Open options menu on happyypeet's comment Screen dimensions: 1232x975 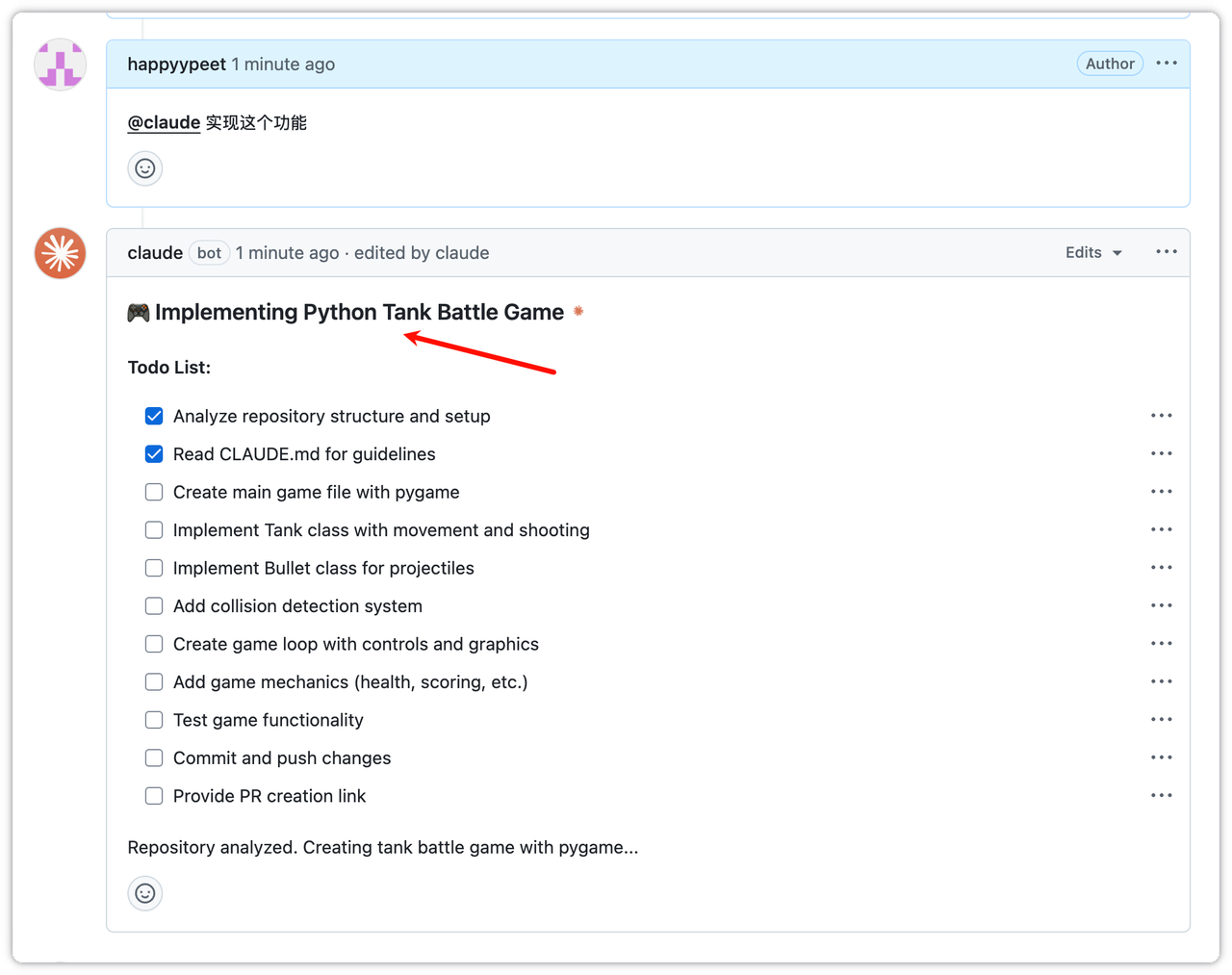(x=1167, y=64)
